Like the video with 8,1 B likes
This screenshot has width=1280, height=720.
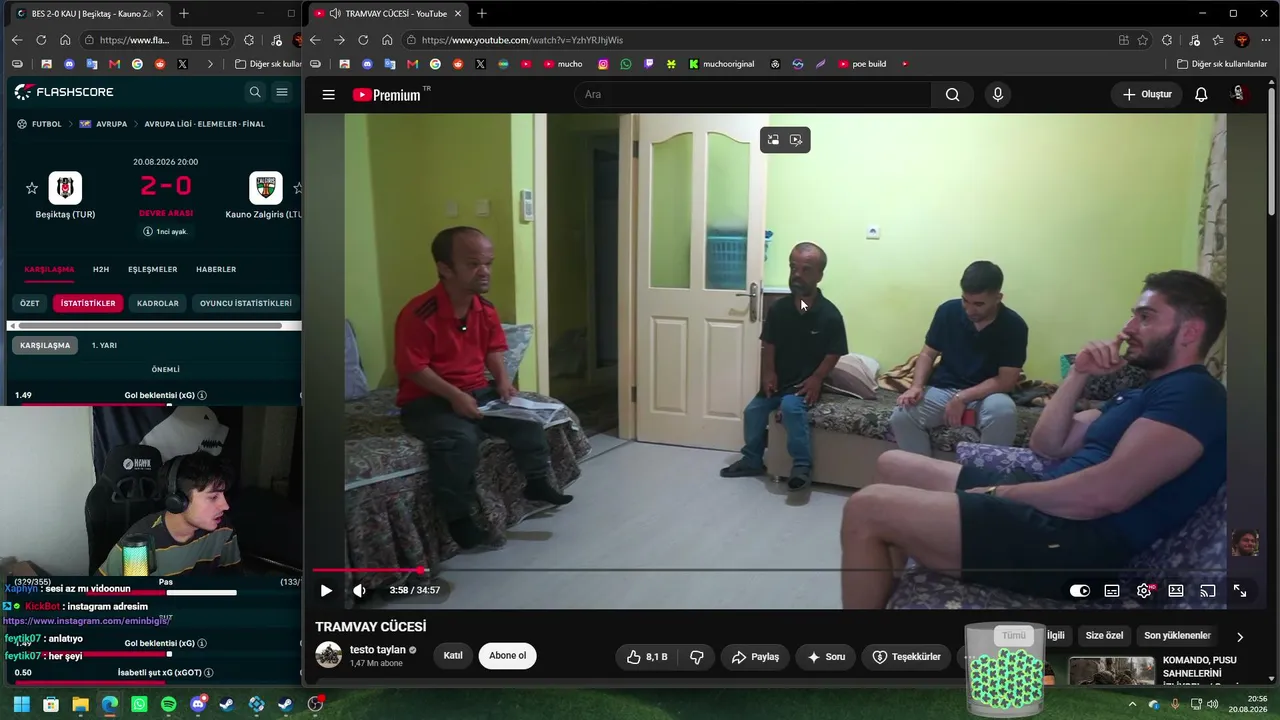[647, 657]
